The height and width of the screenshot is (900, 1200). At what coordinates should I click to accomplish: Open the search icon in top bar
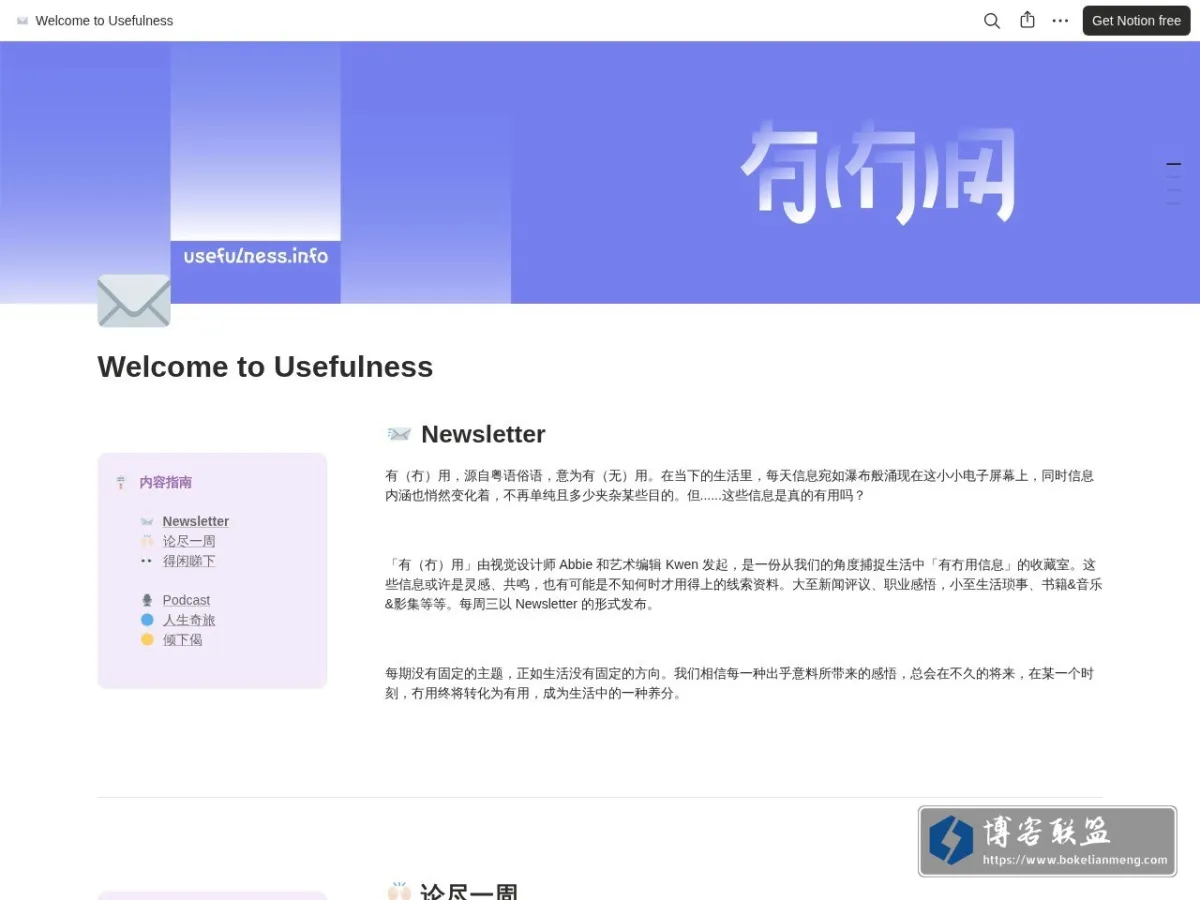pyautogui.click(x=991, y=20)
